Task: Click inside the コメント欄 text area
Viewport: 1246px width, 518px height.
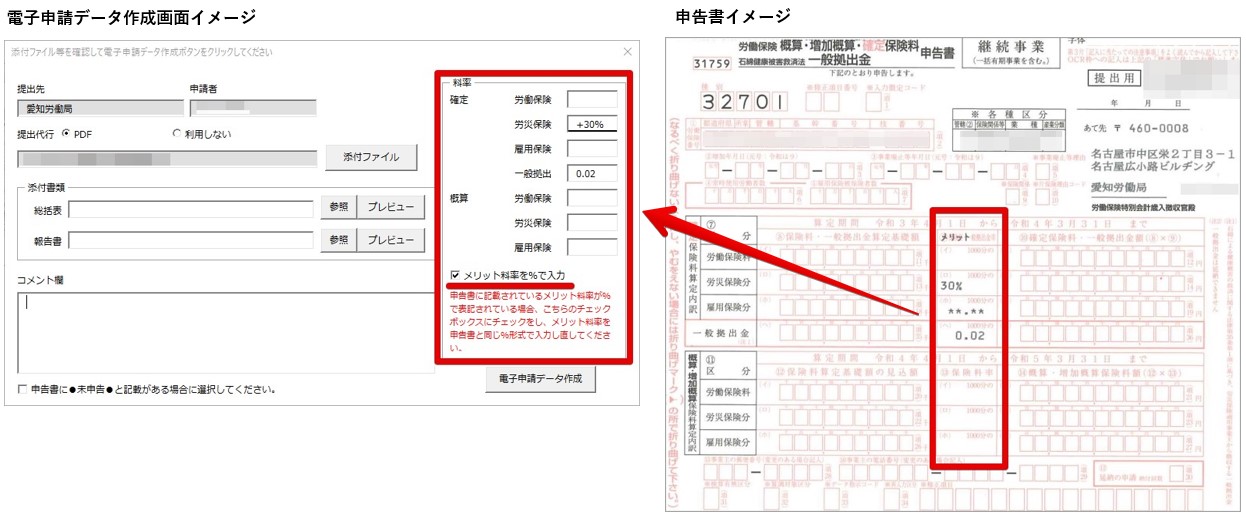Action: (226, 331)
